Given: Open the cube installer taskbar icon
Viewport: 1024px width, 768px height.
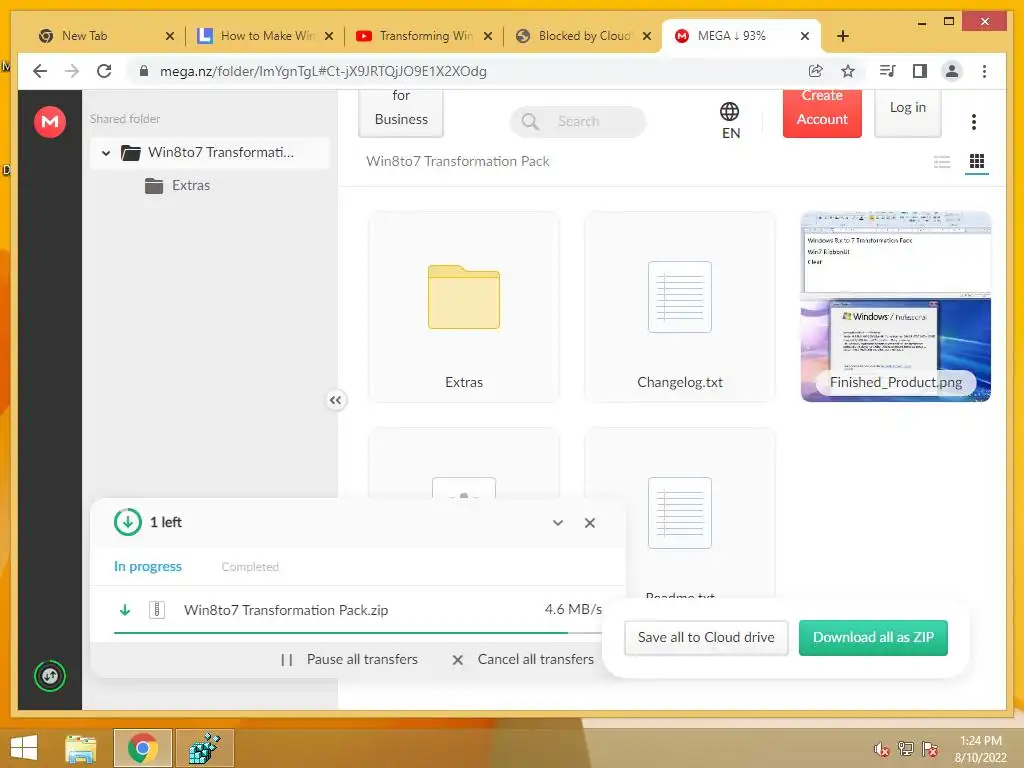Looking at the screenshot, I should [204, 748].
